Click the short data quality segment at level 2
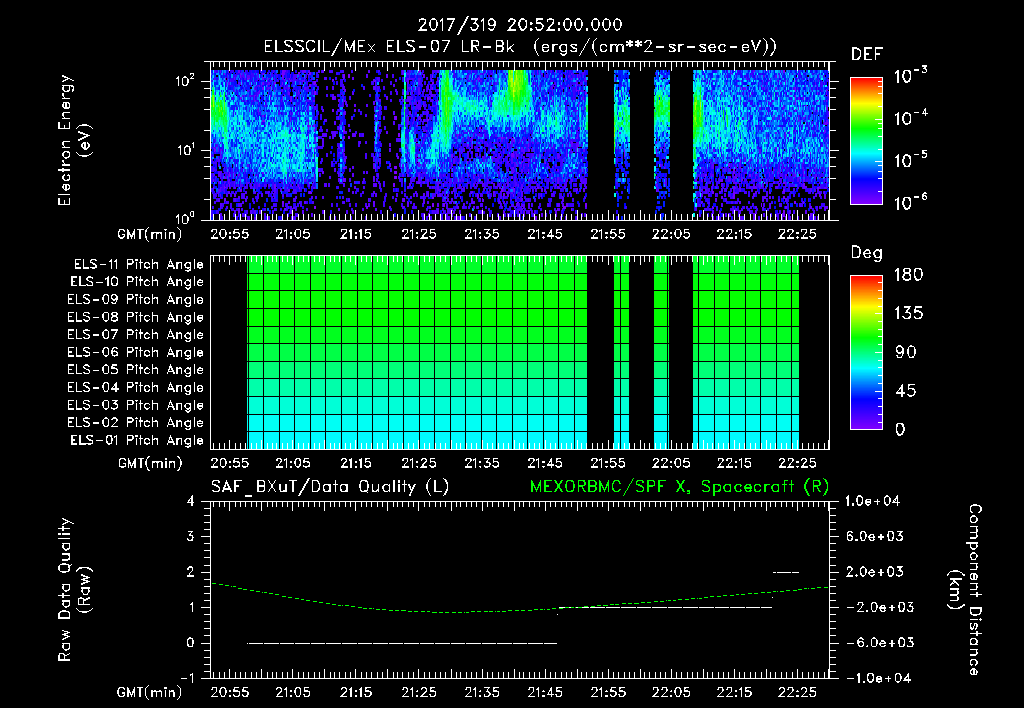This screenshot has height=708, width=1024. [786, 572]
